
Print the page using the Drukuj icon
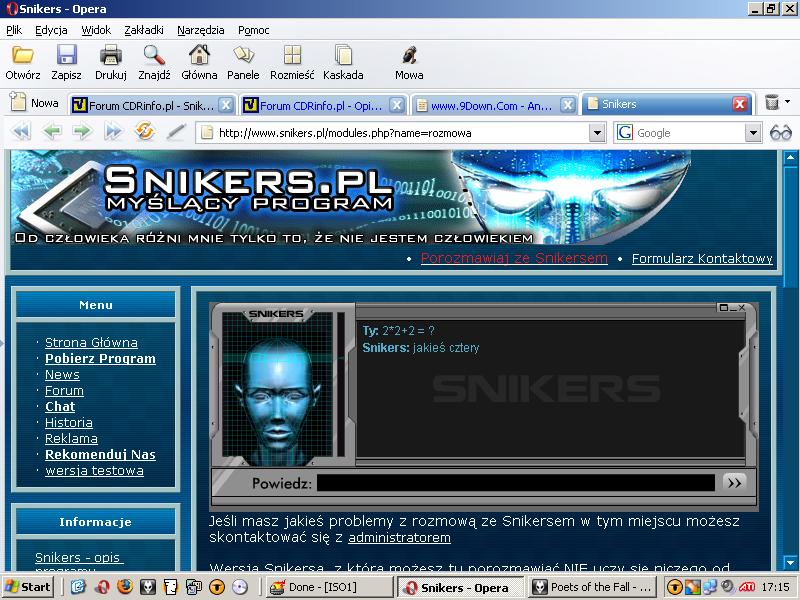tap(110, 55)
